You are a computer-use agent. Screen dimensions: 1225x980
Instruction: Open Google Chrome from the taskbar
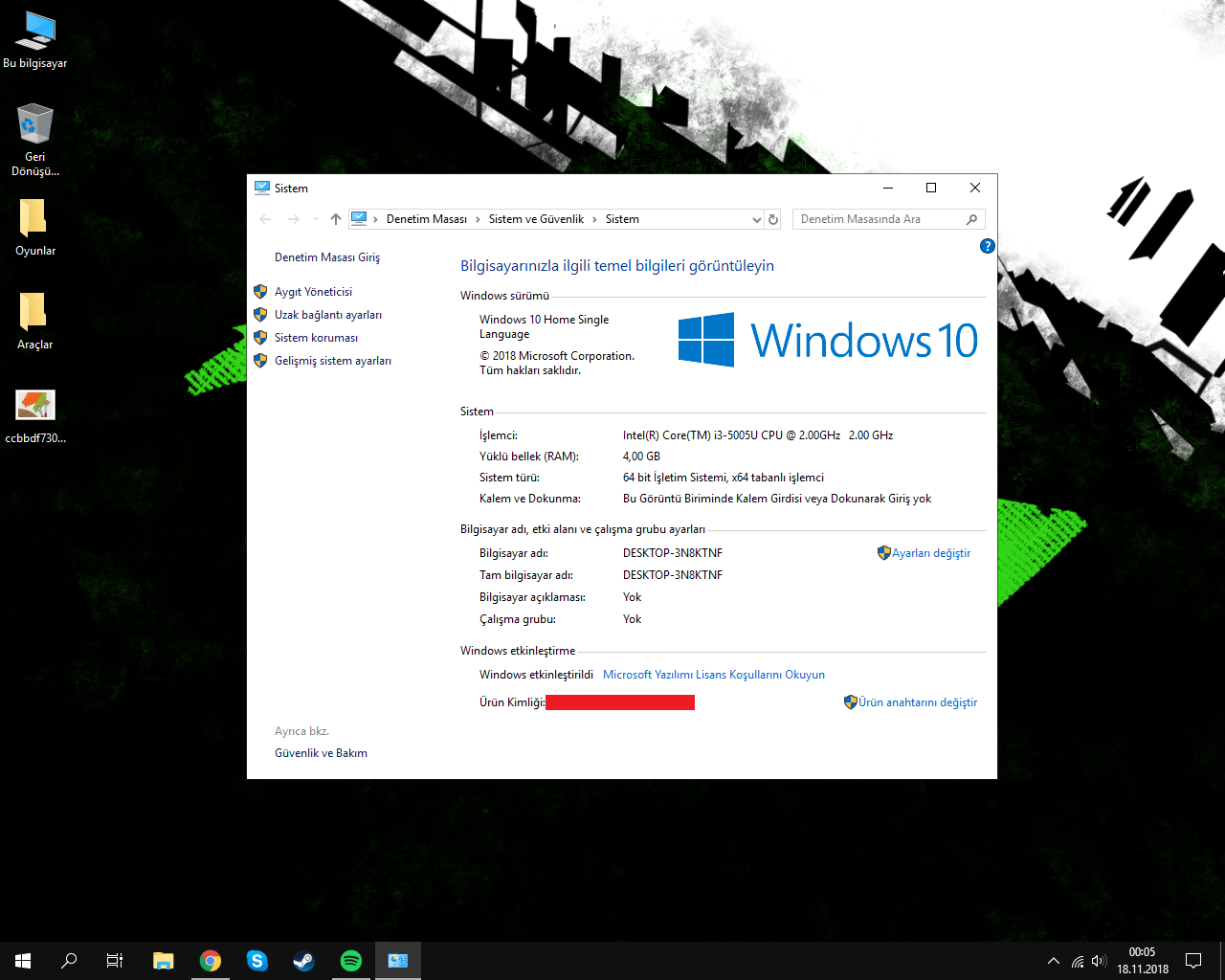tap(211, 961)
